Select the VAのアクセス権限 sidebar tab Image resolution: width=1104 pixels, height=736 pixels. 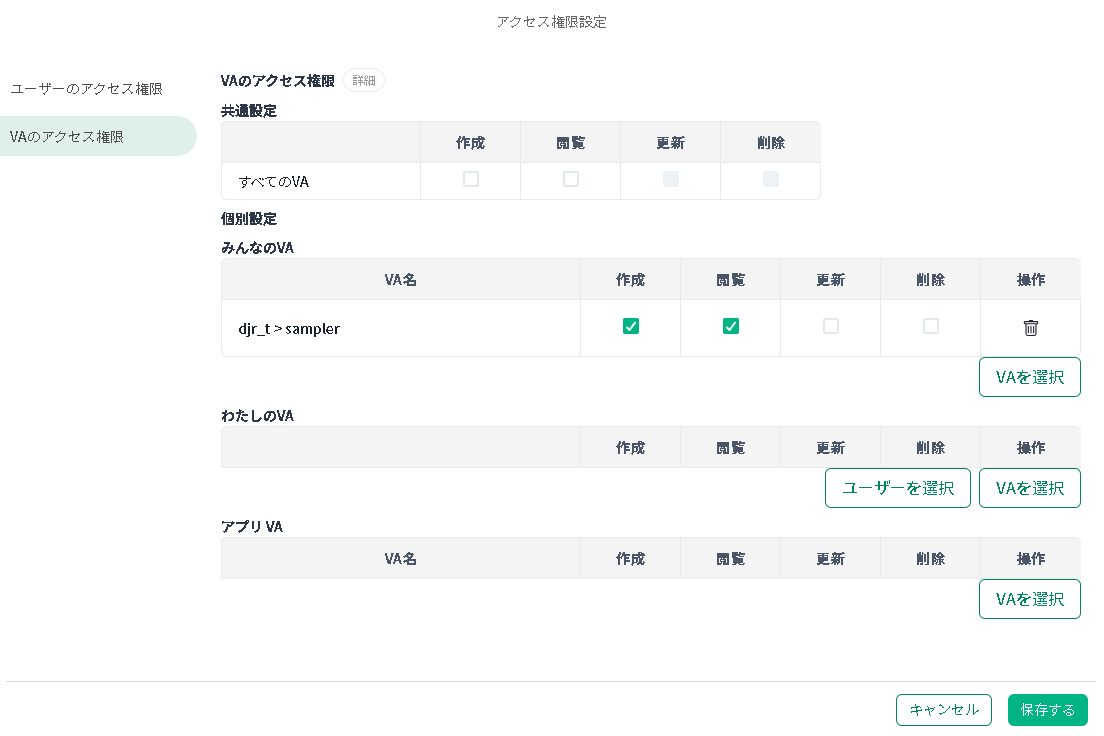[x=66, y=137]
